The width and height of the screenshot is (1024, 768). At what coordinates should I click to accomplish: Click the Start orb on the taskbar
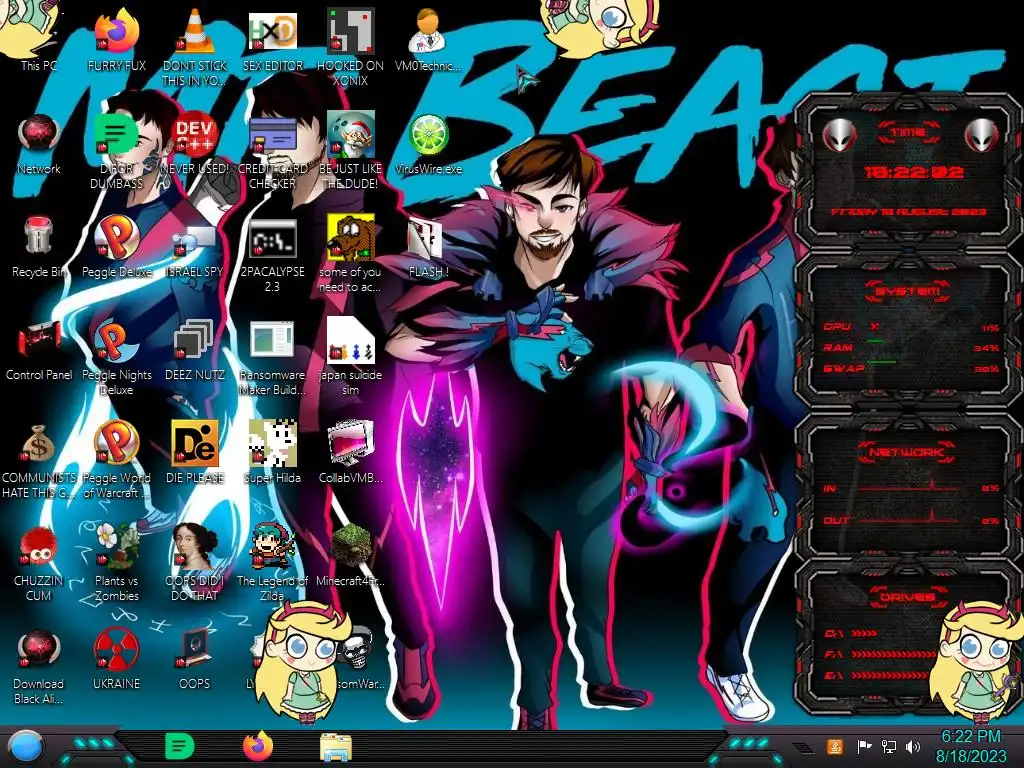click(x=26, y=746)
